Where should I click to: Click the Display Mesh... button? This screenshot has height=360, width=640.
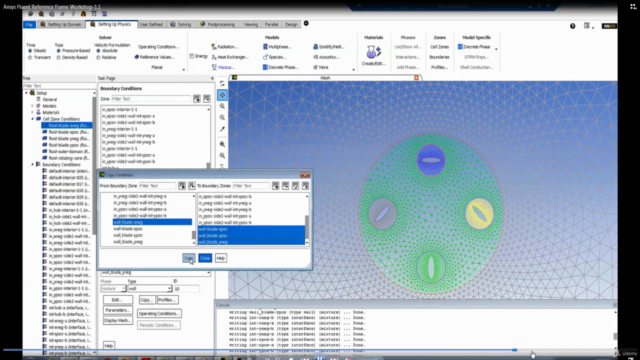[118, 321]
